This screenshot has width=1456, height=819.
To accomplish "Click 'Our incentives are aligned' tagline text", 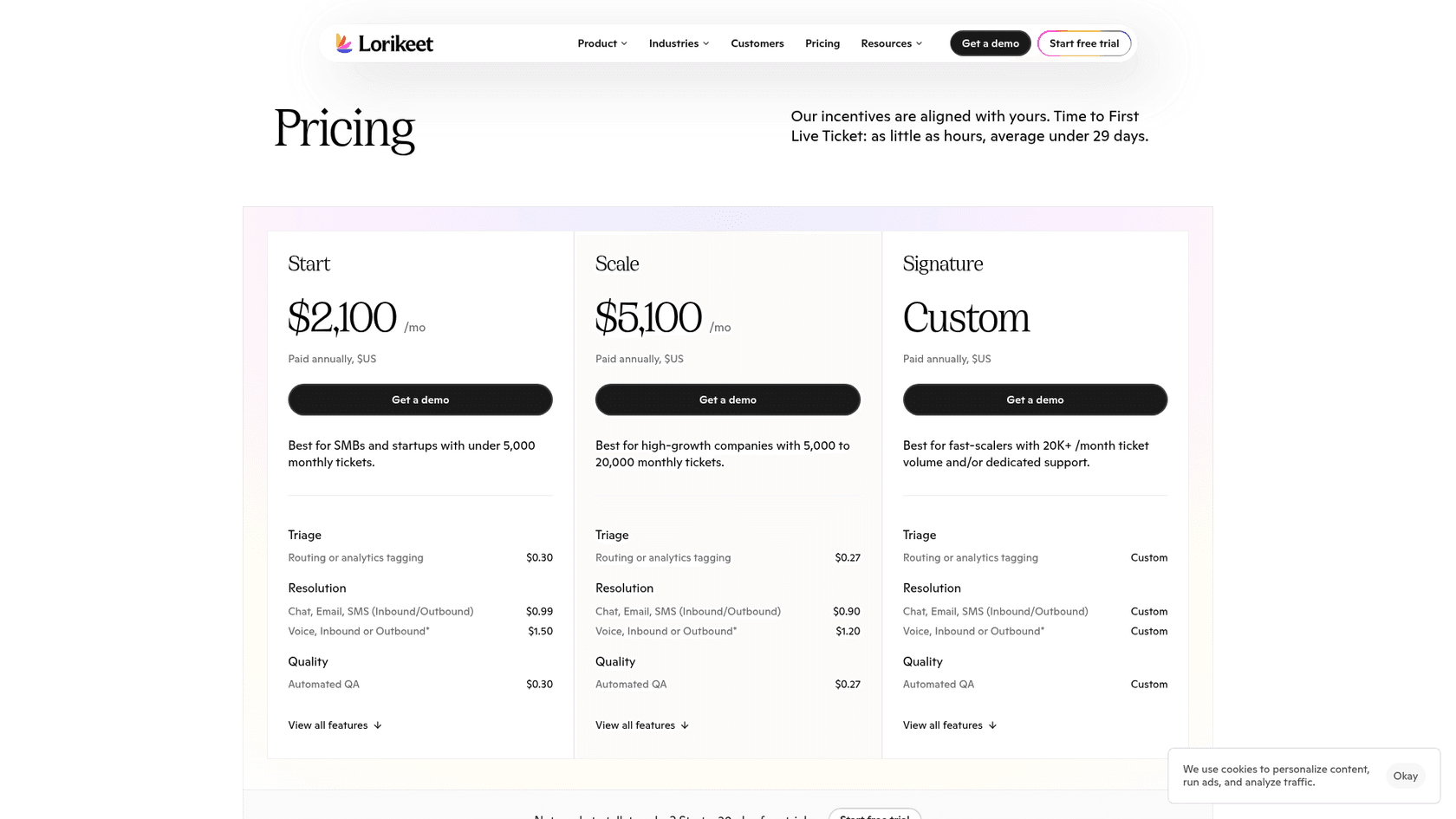I will 970,126.
